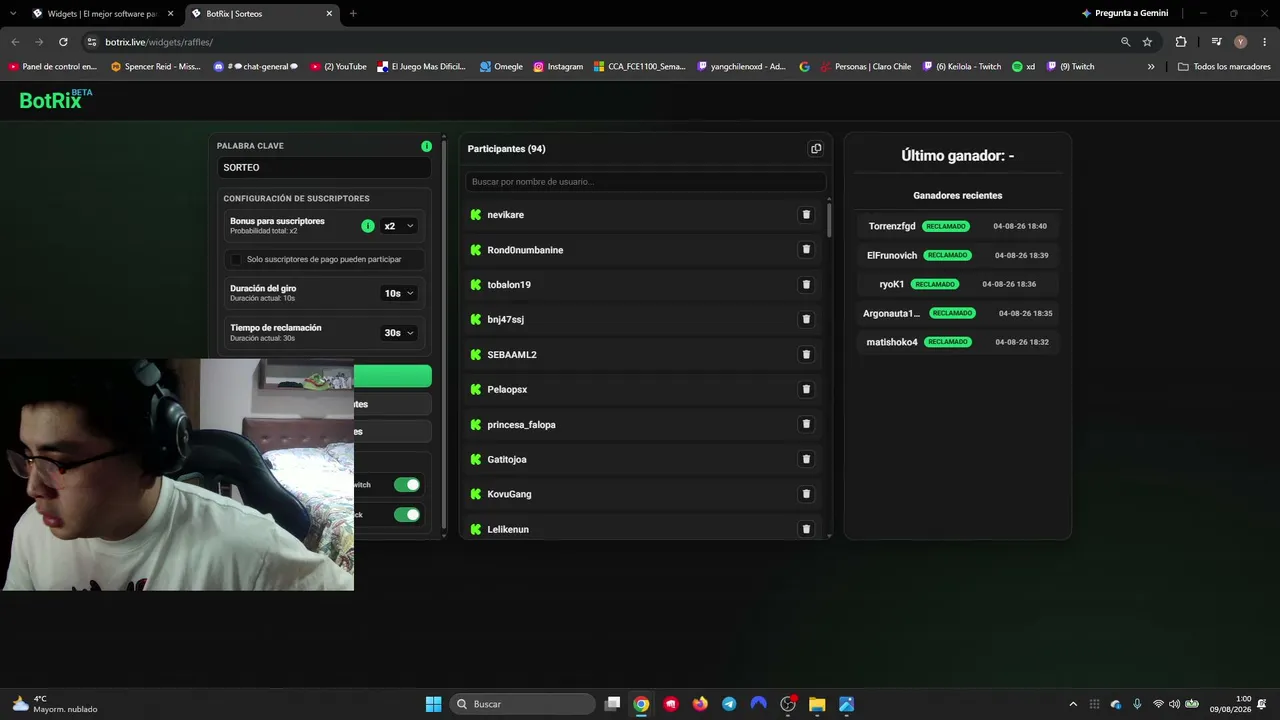1280x720 pixels.
Task: Go back with browser back arrow
Action: pos(15,42)
